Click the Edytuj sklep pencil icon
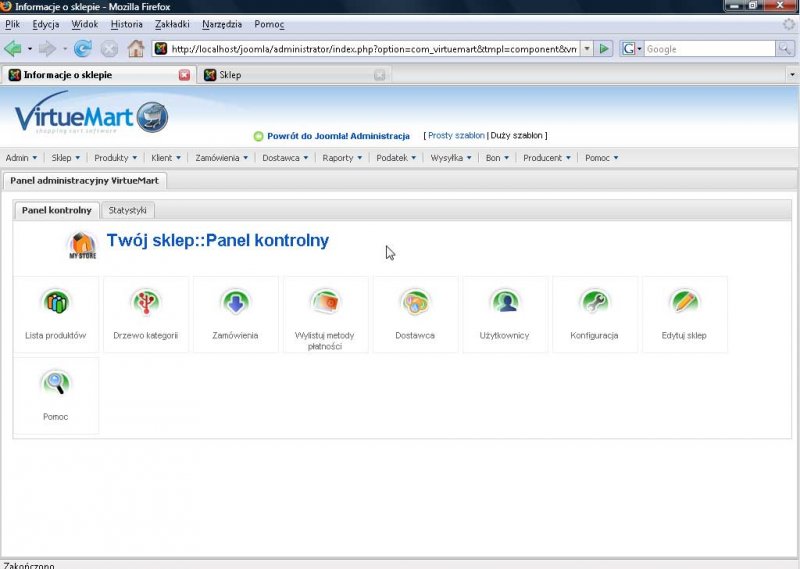The height and width of the screenshot is (569, 800). [684, 301]
